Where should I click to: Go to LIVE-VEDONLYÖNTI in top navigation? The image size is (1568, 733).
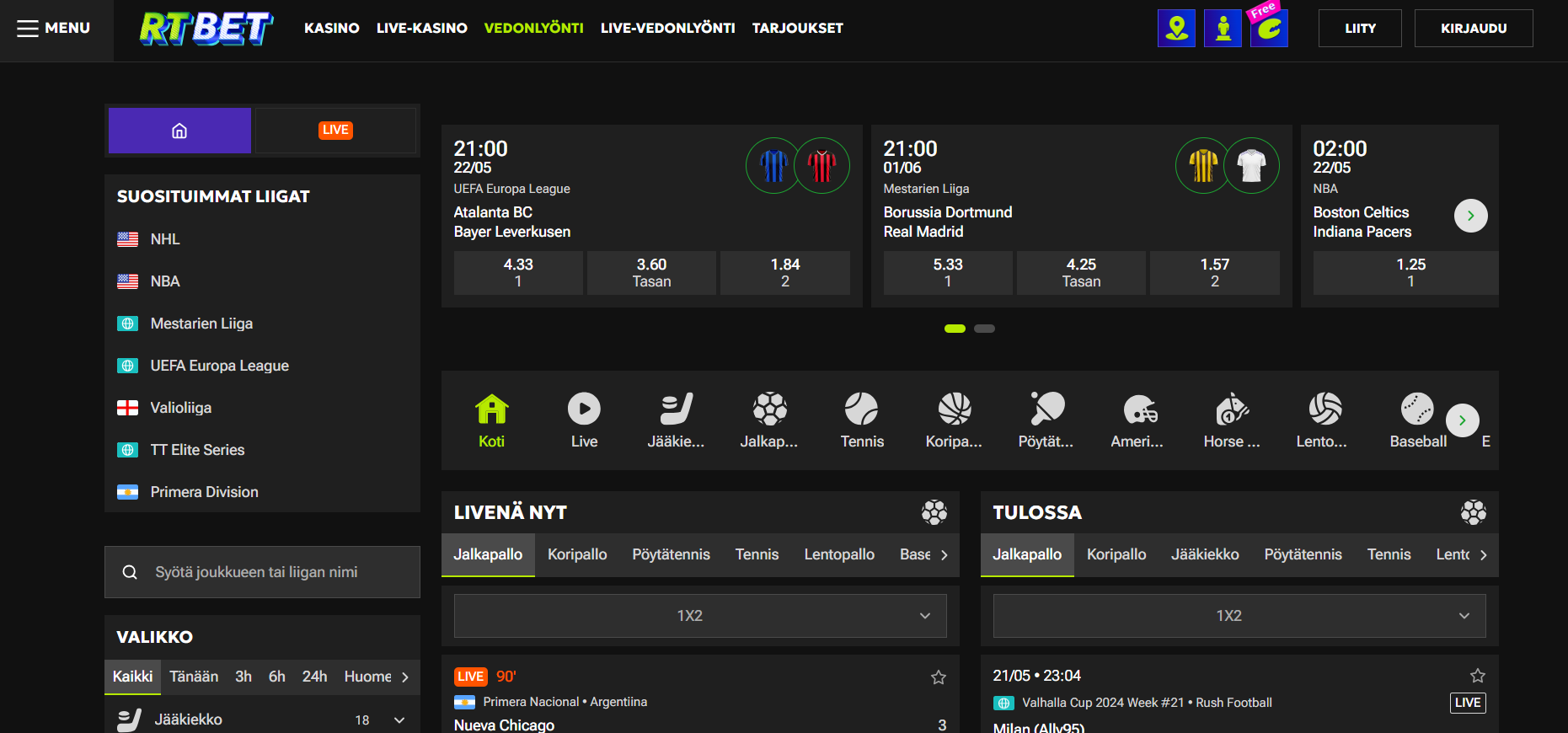click(668, 28)
